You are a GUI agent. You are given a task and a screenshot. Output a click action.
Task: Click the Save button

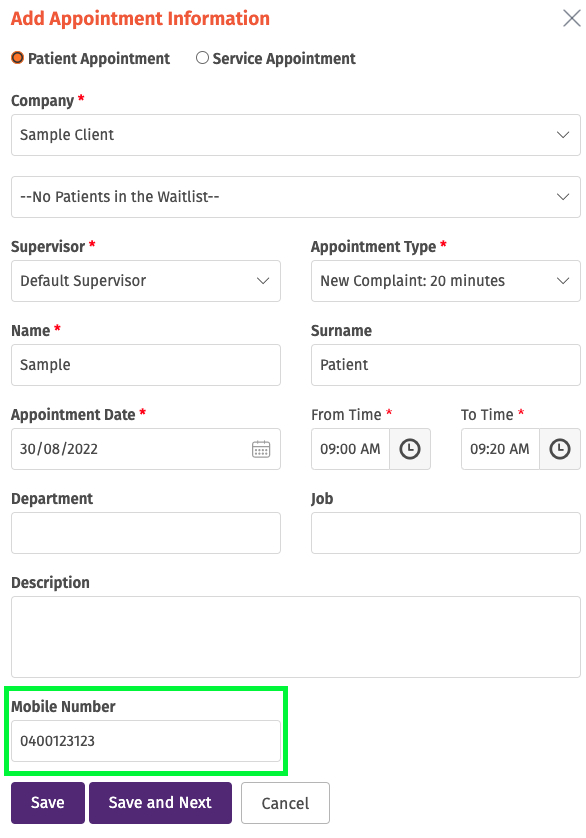click(x=48, y=803)
